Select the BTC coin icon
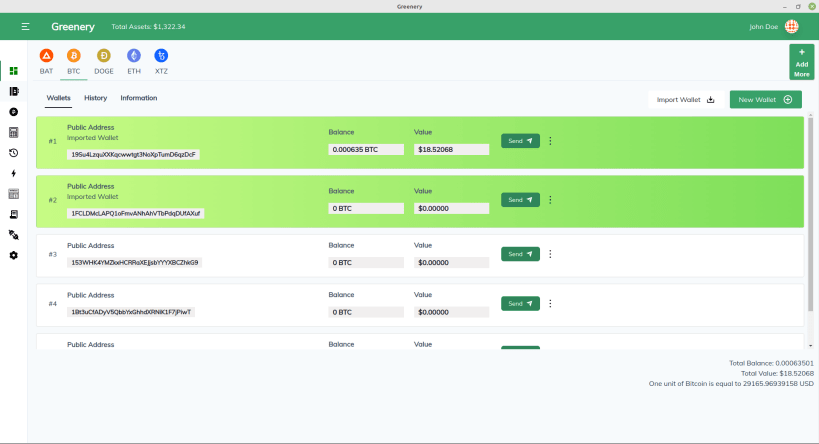 (74, 55)
